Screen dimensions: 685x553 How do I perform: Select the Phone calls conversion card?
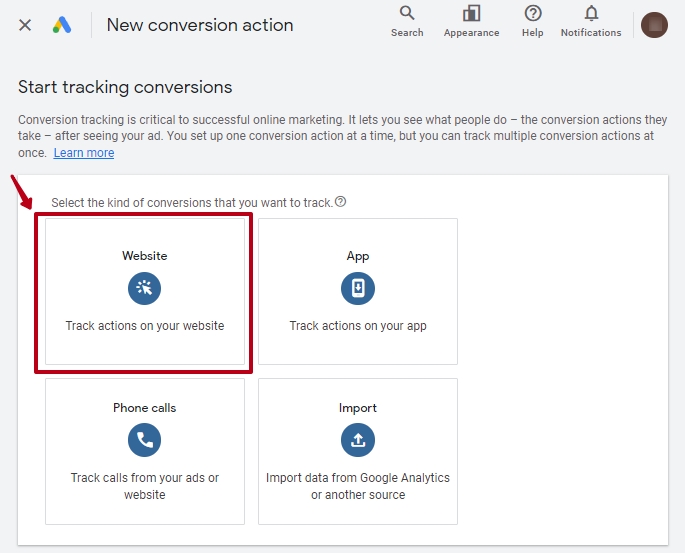coord(145,451)
